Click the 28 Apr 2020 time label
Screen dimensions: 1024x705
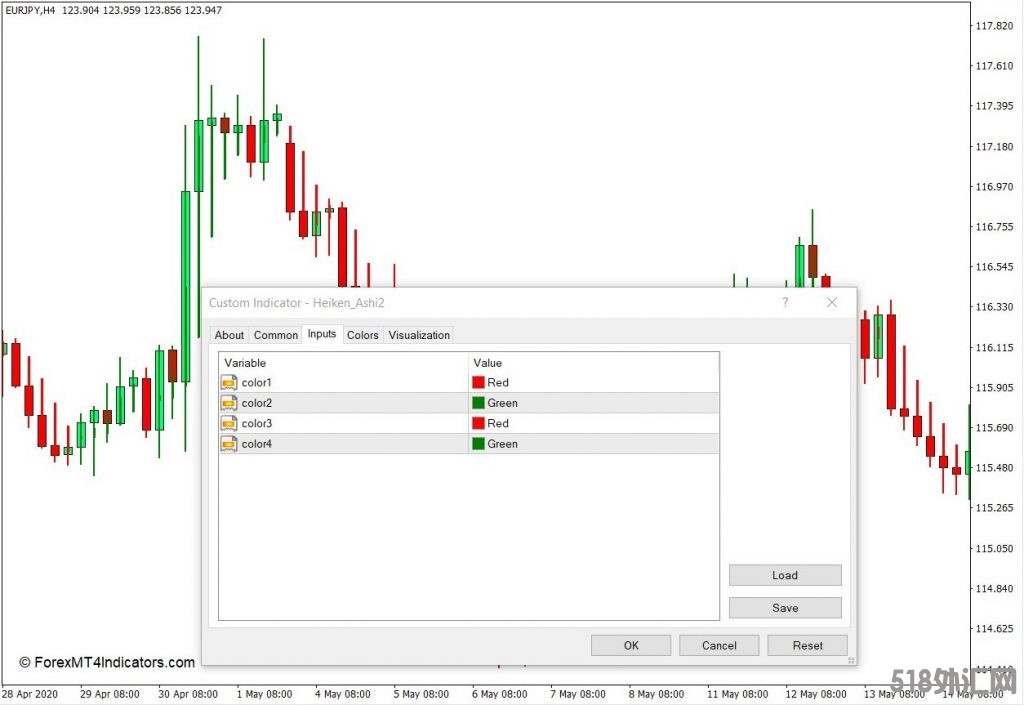tap(30, 694)
